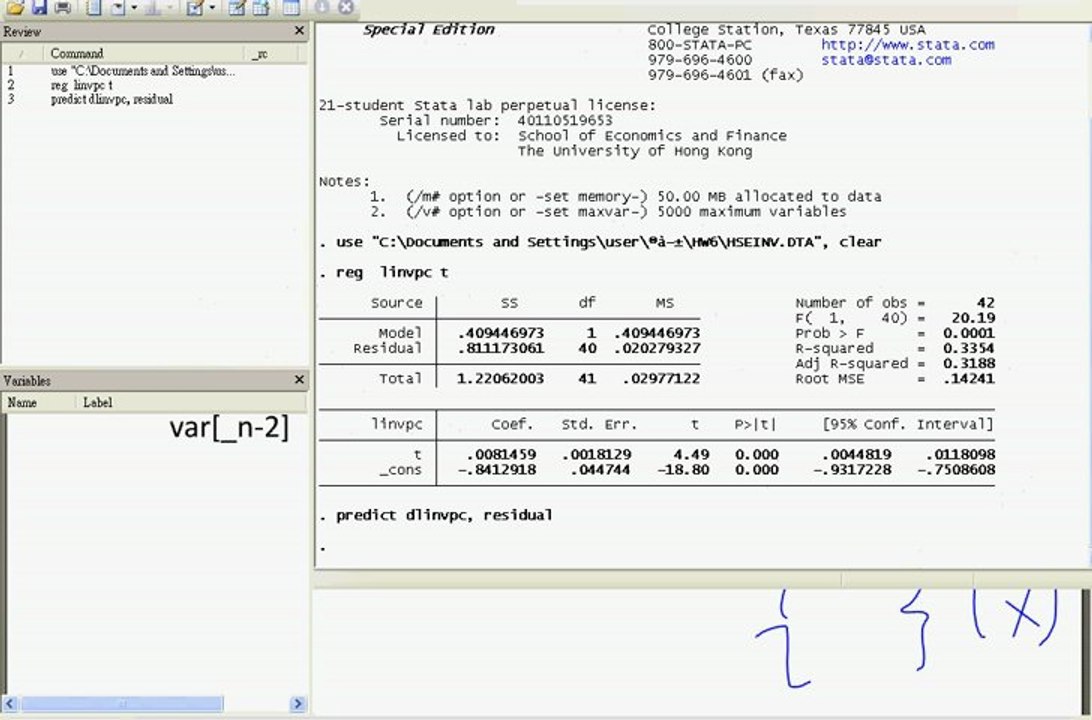Focus the Command input window
This screenshot has height=720, width=1092.
pyautogui.click(x=696, y=651)
